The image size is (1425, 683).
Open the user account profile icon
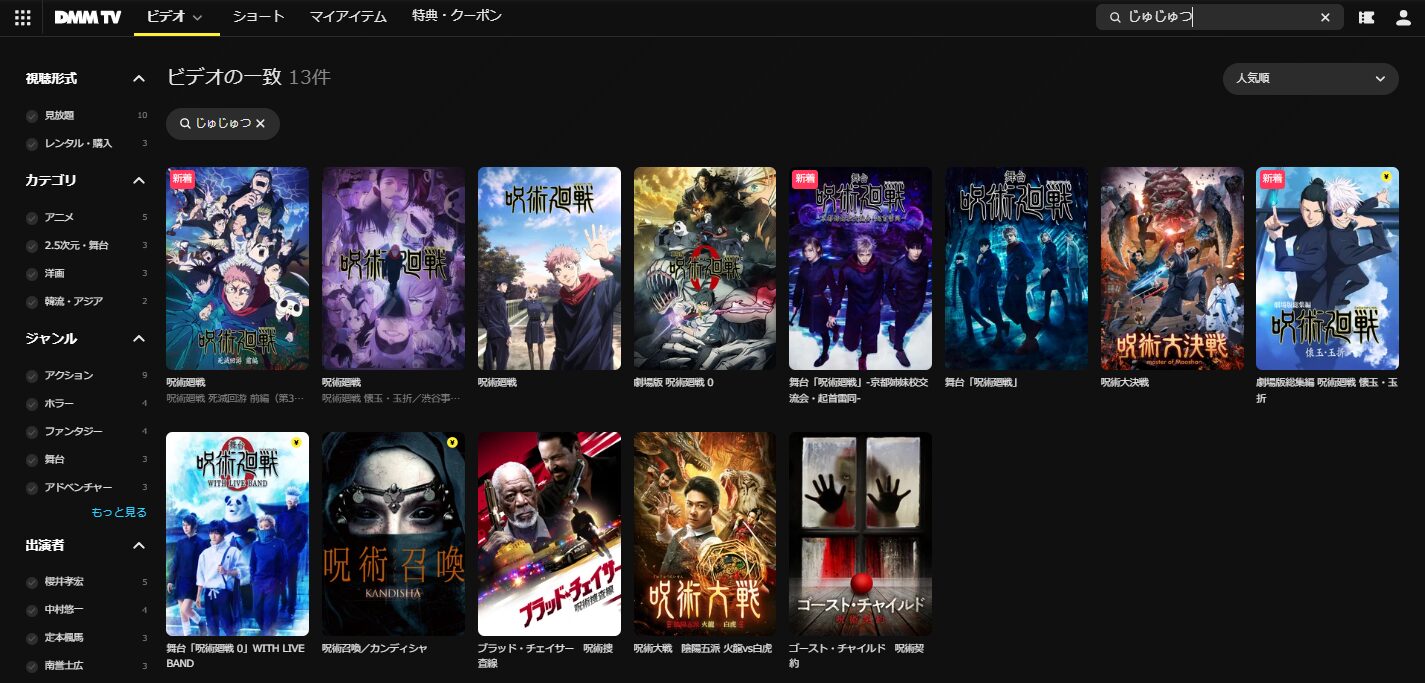click(x=1403, y=17)
